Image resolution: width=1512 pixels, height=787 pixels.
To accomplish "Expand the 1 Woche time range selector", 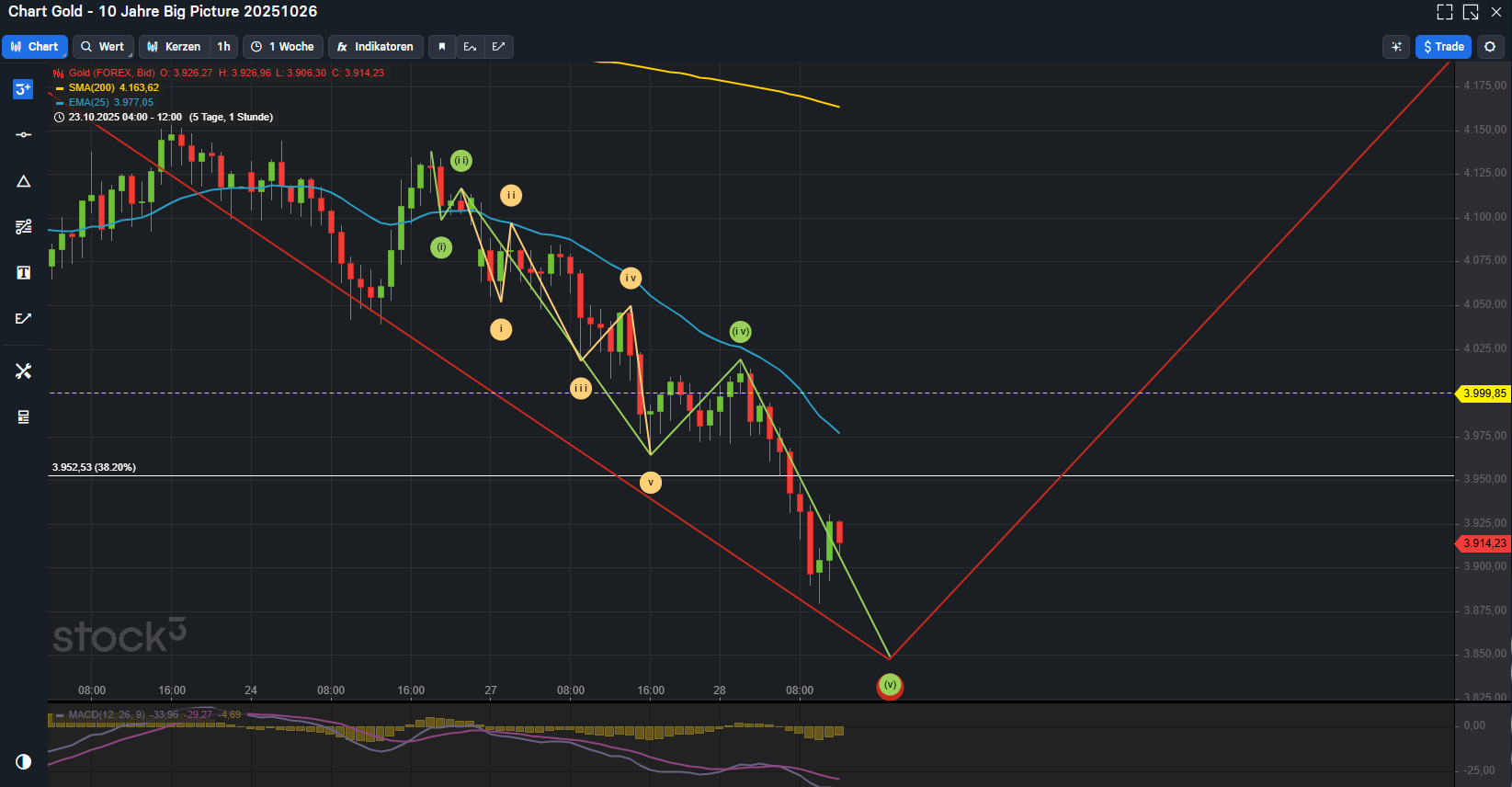I will (x=283, y=47).
